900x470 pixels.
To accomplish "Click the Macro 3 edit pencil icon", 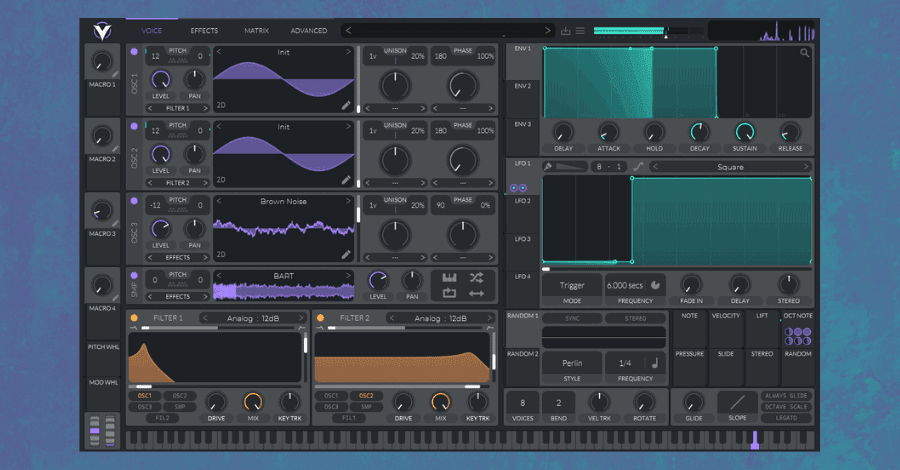I will pos(115,223).
